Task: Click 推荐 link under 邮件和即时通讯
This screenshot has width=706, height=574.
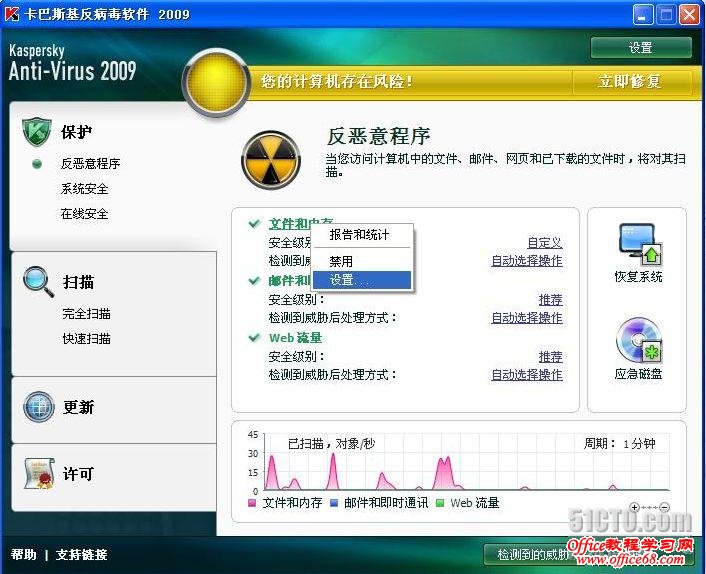Action: [551, 300]
